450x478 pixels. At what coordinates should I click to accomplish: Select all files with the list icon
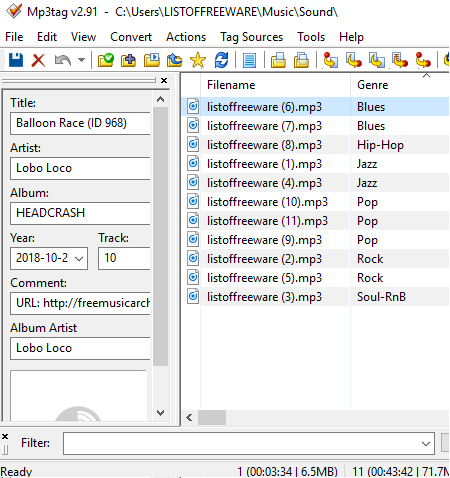(249, 61)
